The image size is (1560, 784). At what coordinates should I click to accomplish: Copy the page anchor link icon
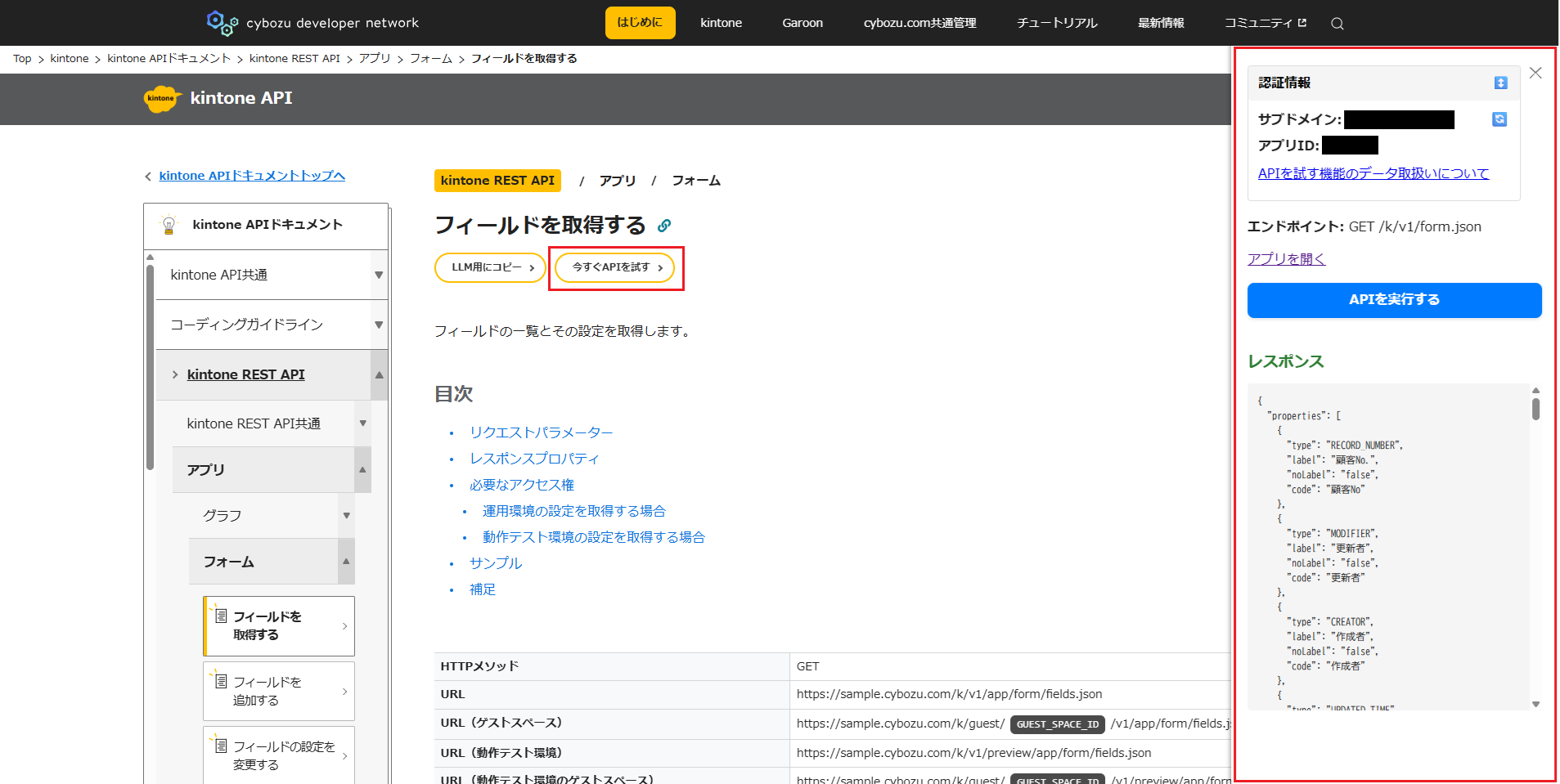[x=664, y=226]
